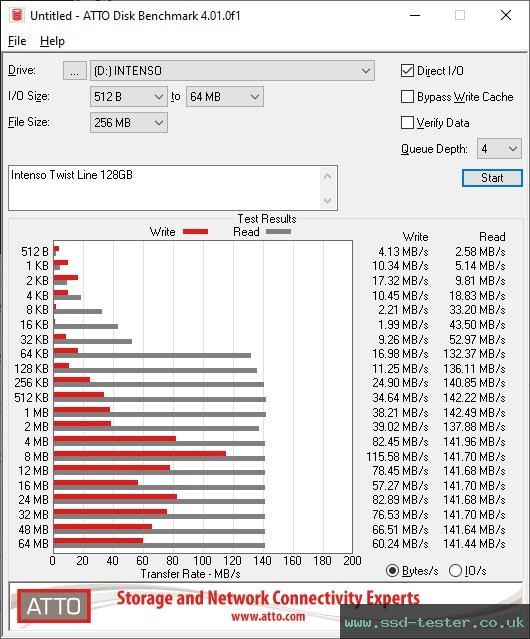
Task: Click the Test Results heading
Action: tap(267, 219)
